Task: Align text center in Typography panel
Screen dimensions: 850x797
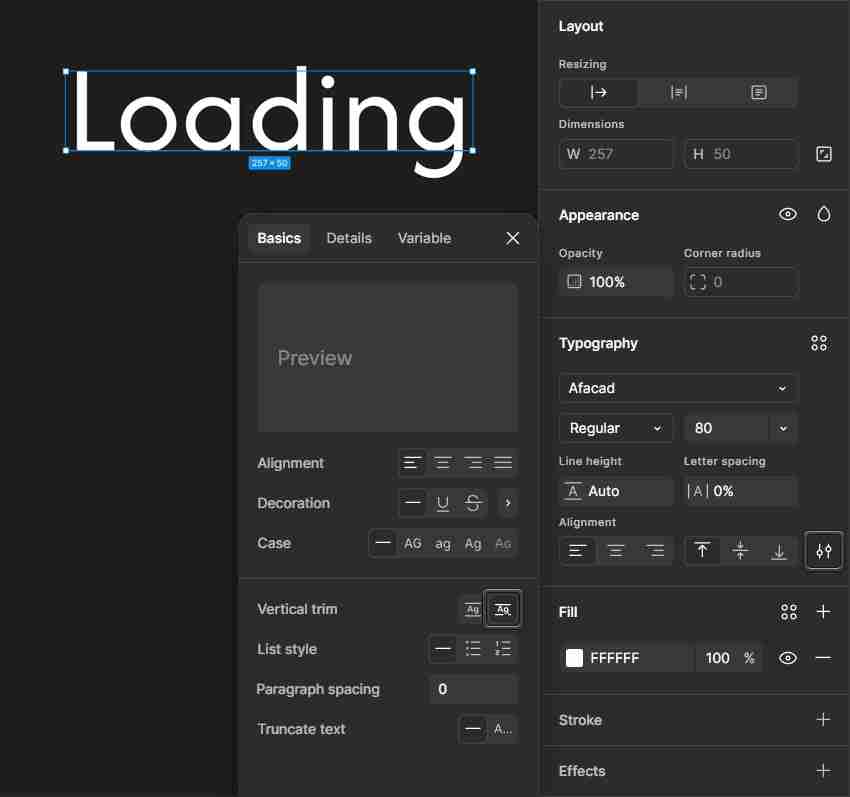Action: [x=616, y=551]
